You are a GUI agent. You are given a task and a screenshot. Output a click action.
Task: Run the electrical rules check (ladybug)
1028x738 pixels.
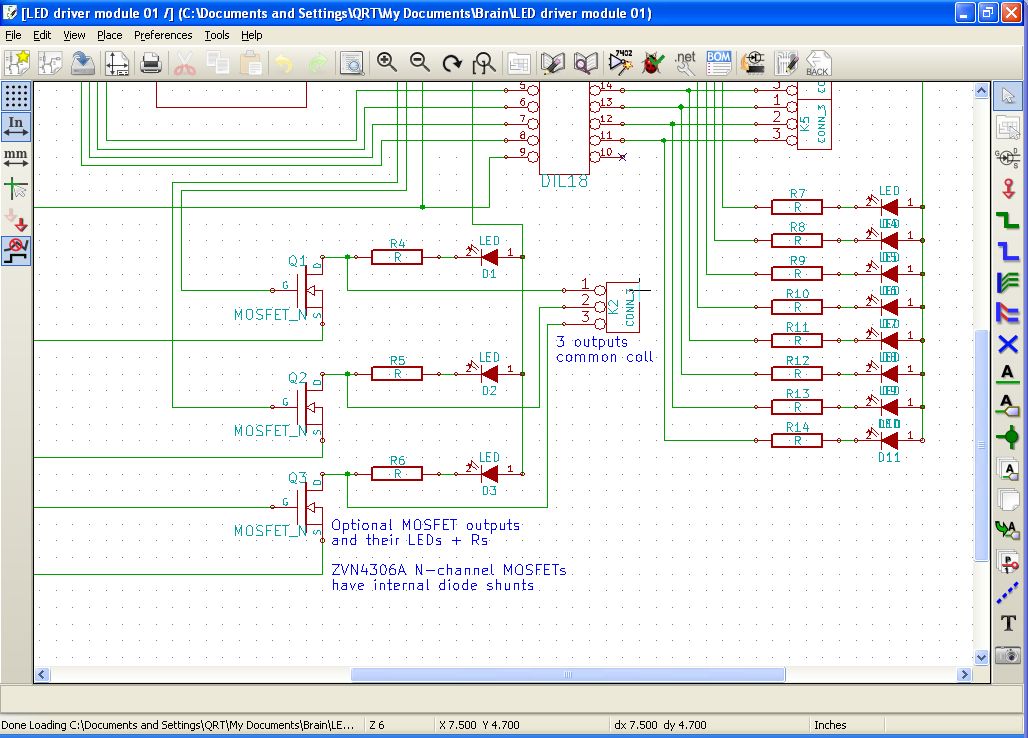point(652,63)
